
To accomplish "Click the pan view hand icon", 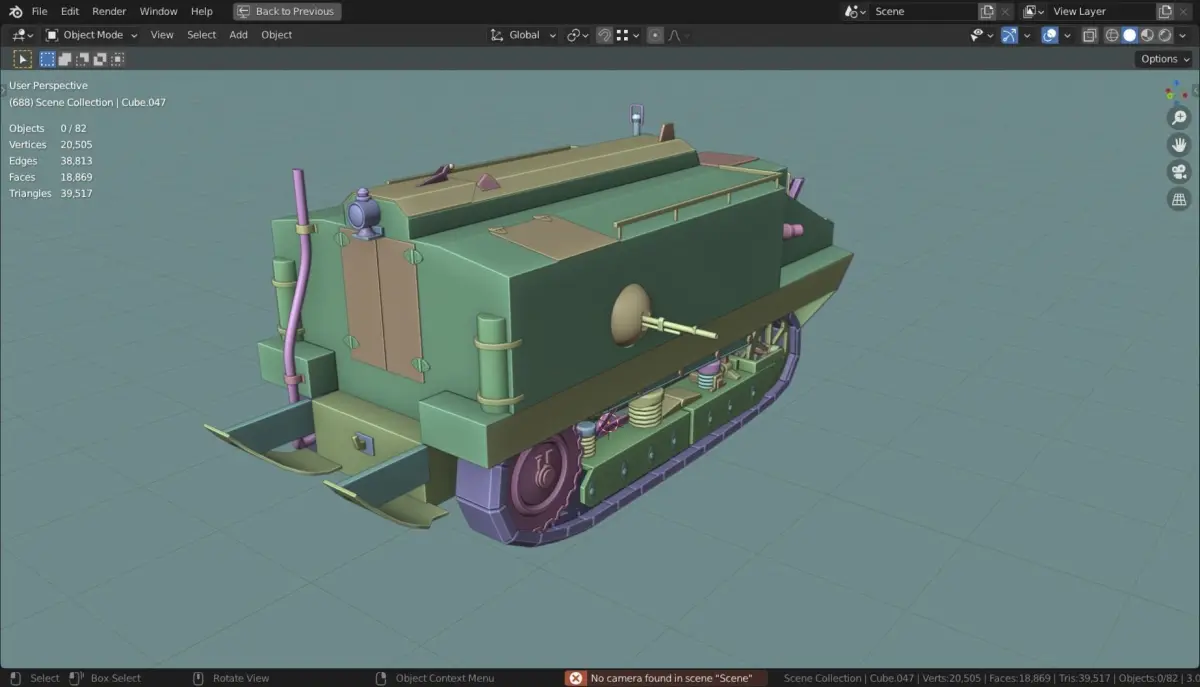I will tap(1179, 144).
